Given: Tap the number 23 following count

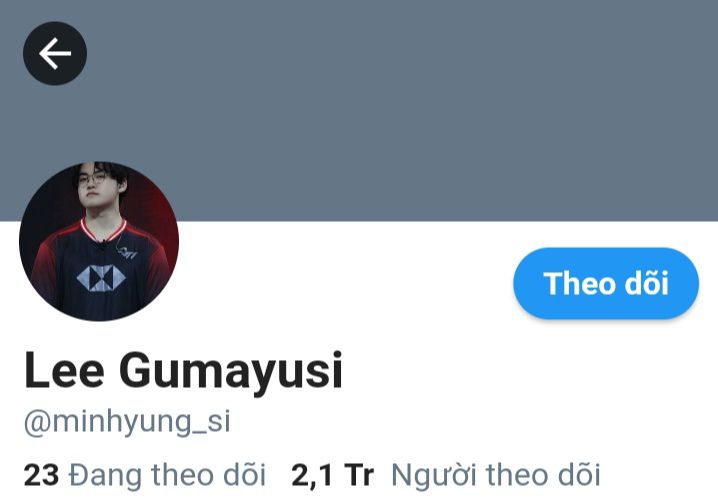Looking at the screenshot, I should (41, 475).
